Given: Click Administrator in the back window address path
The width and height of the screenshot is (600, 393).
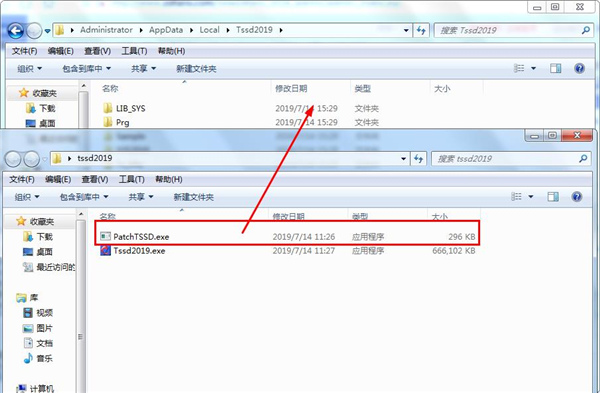Looking at the screenshot, I should pyautogui.click(x=106, y=30).
